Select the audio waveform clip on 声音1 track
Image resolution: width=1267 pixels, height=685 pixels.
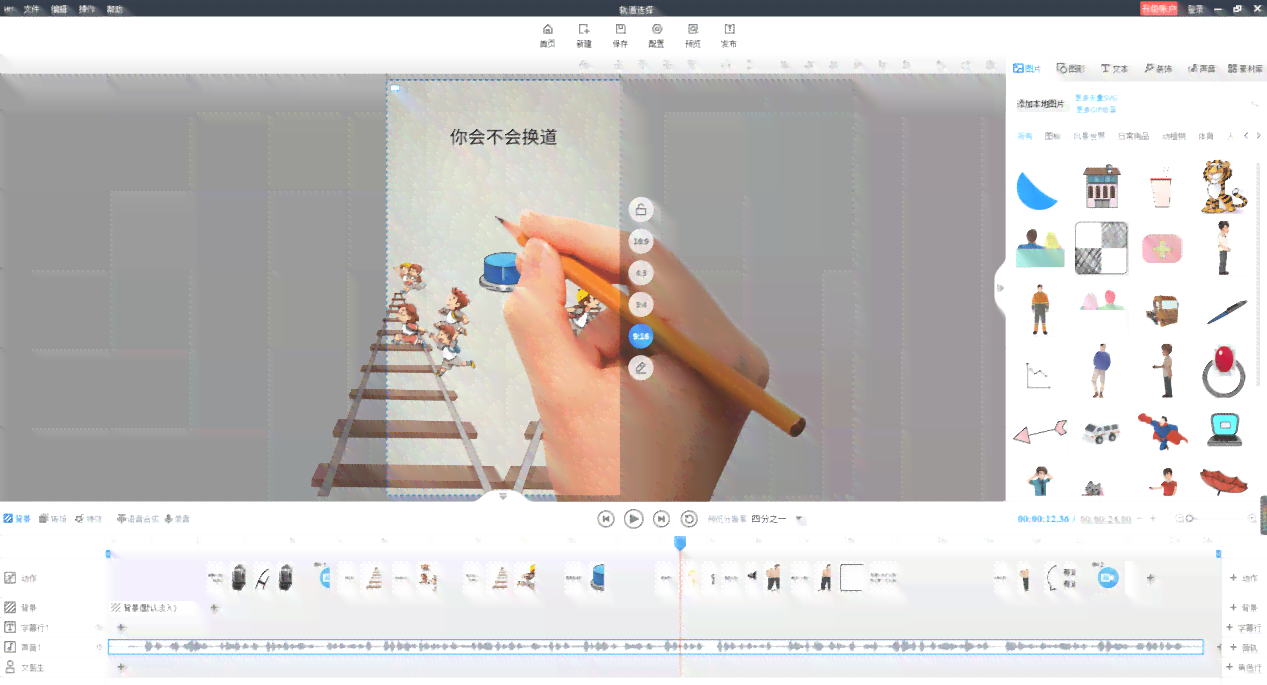click(656, 647)
